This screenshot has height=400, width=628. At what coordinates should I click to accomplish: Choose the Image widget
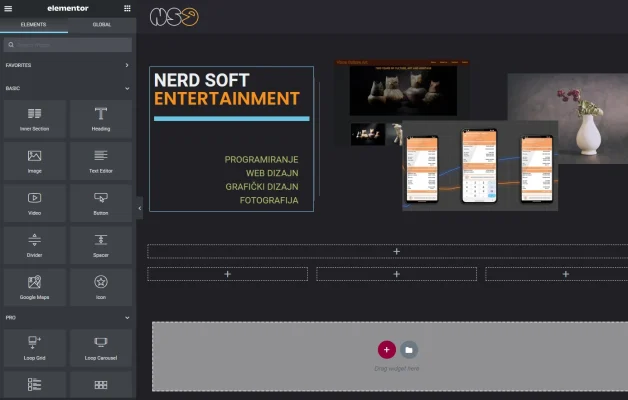coord(34,161)
